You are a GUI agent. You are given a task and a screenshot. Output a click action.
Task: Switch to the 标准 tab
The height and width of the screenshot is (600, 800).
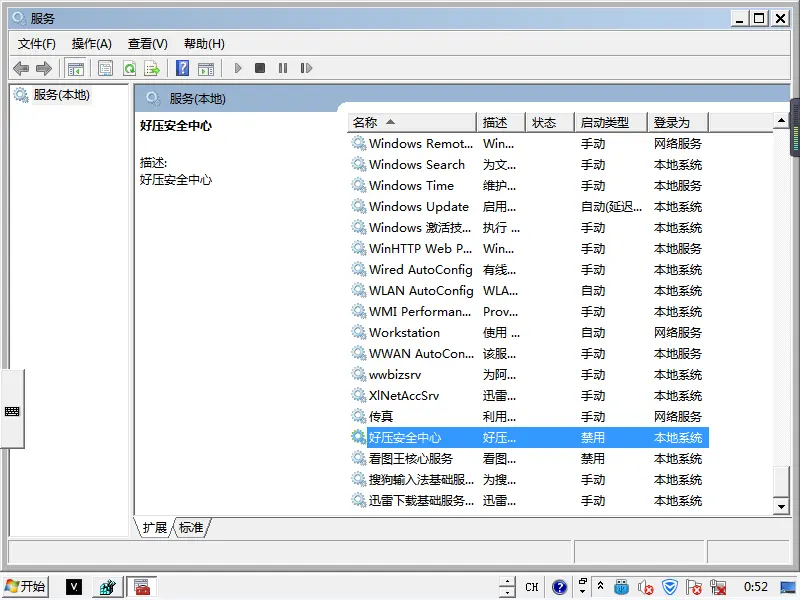[x=191, y=528]
